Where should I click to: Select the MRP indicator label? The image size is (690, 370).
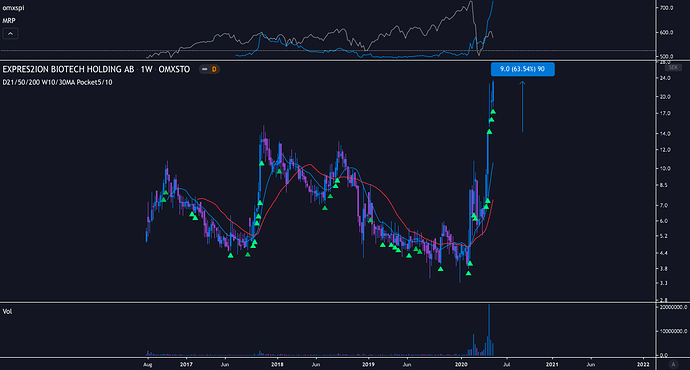pyautogui.click(x=9, y=20)
